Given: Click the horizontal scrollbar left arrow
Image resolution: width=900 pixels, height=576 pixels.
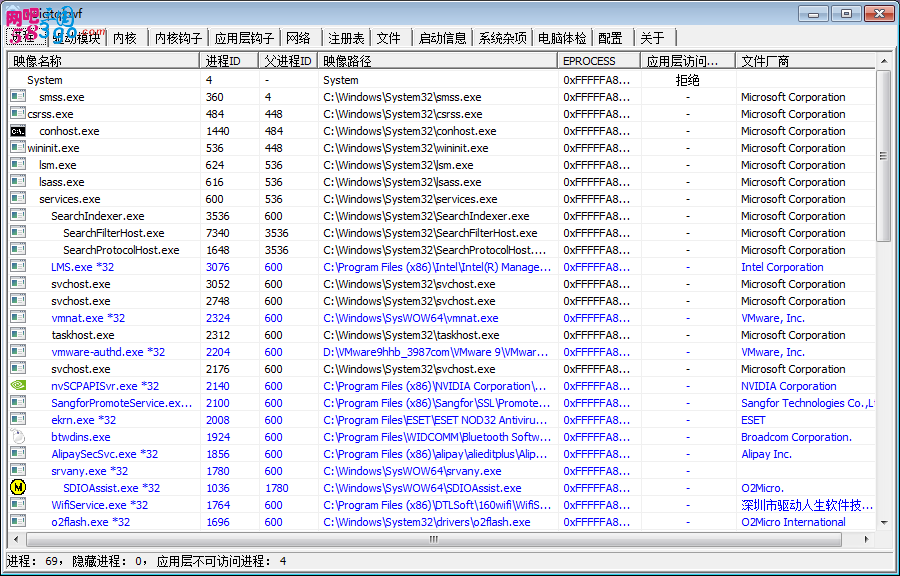Looking at the screenshot, I should (x=16, y=539).
